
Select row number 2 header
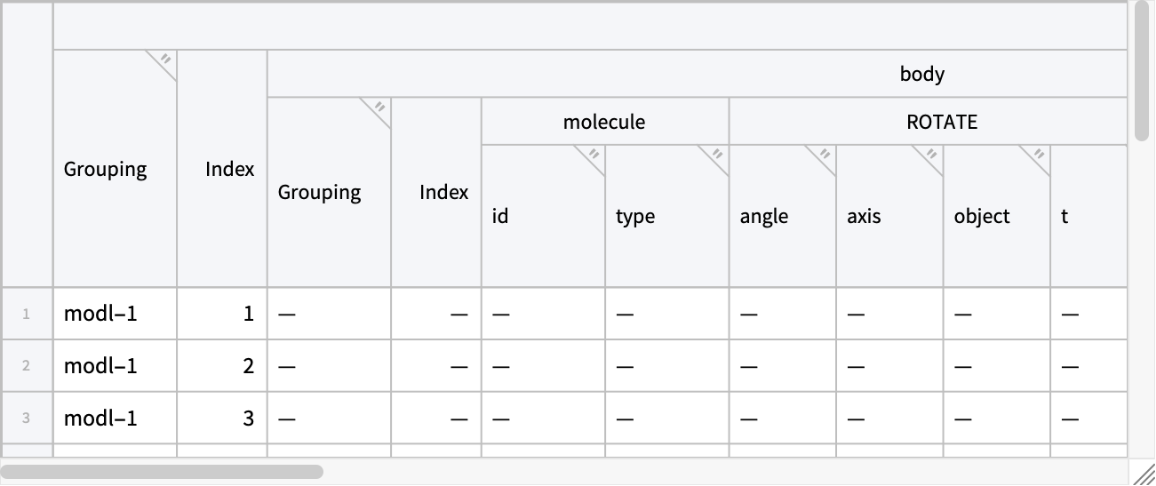tap(26, 367)
